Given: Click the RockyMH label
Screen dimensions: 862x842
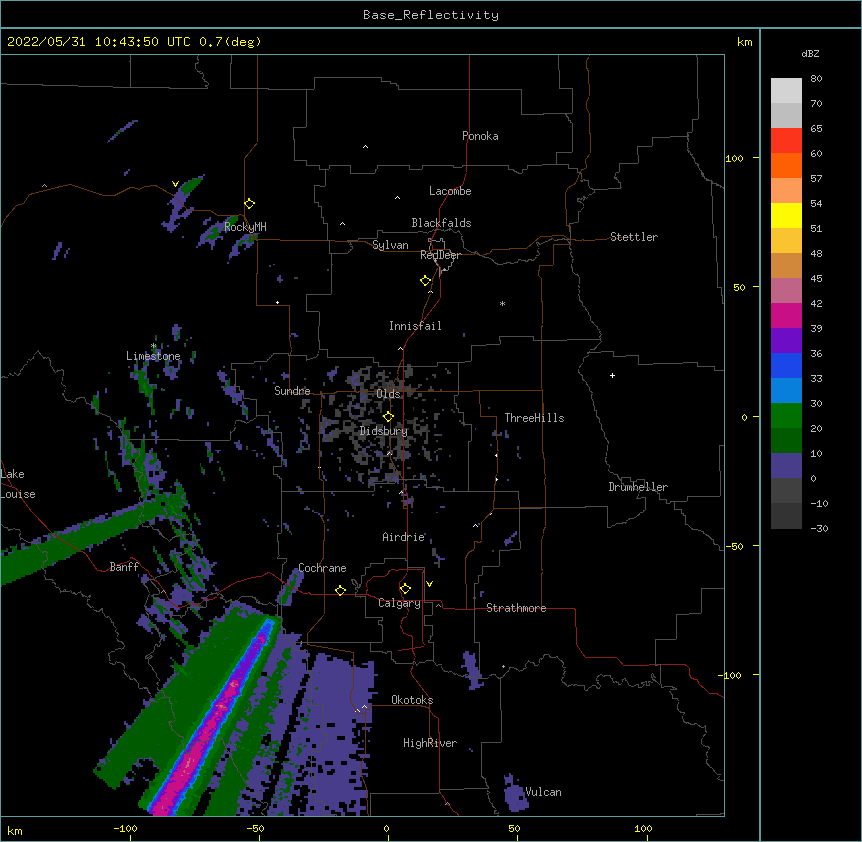Looking at the screenshot, I should (x=245, y=226).
